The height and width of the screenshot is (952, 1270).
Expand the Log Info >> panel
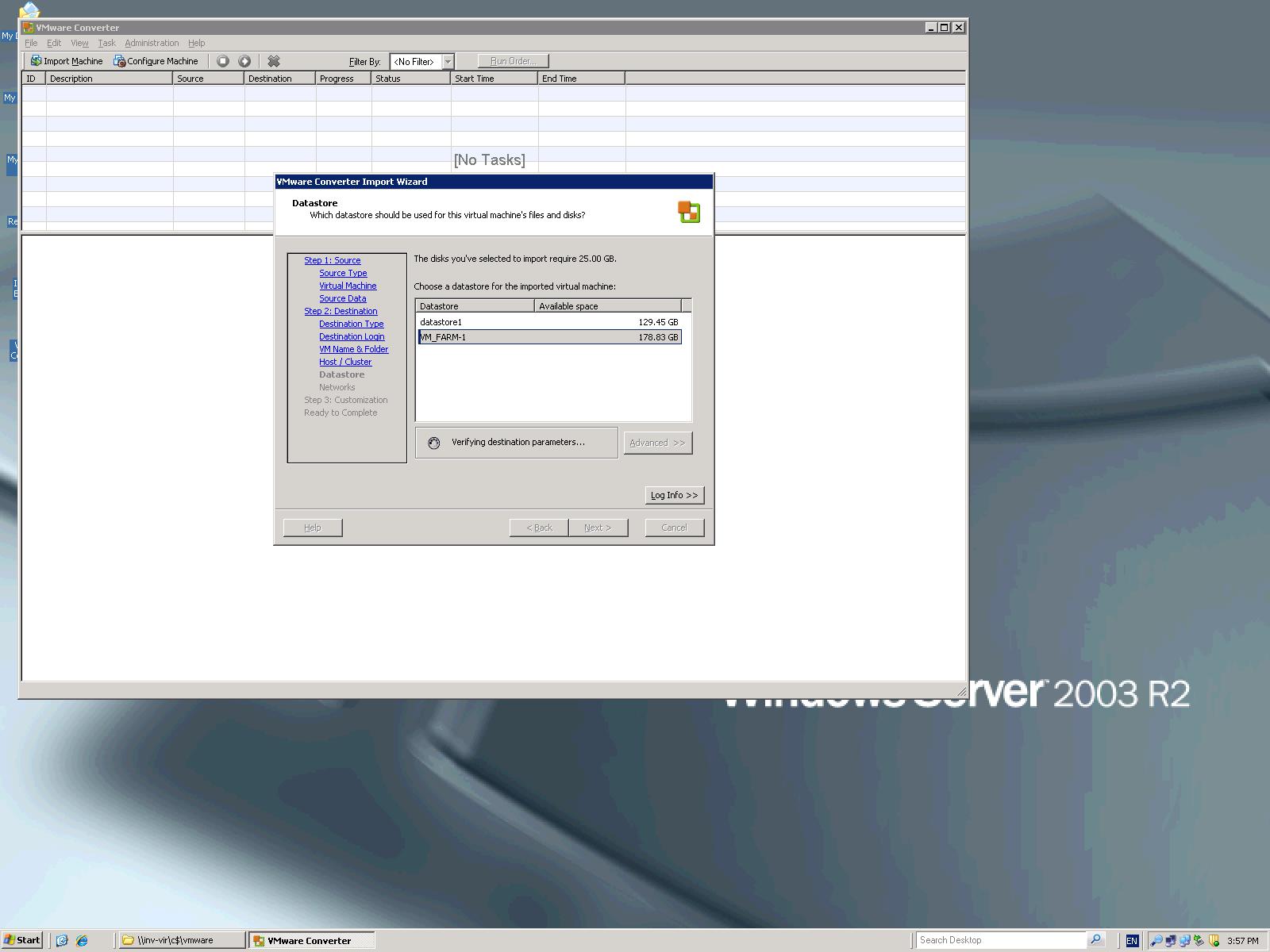(675, 495)
